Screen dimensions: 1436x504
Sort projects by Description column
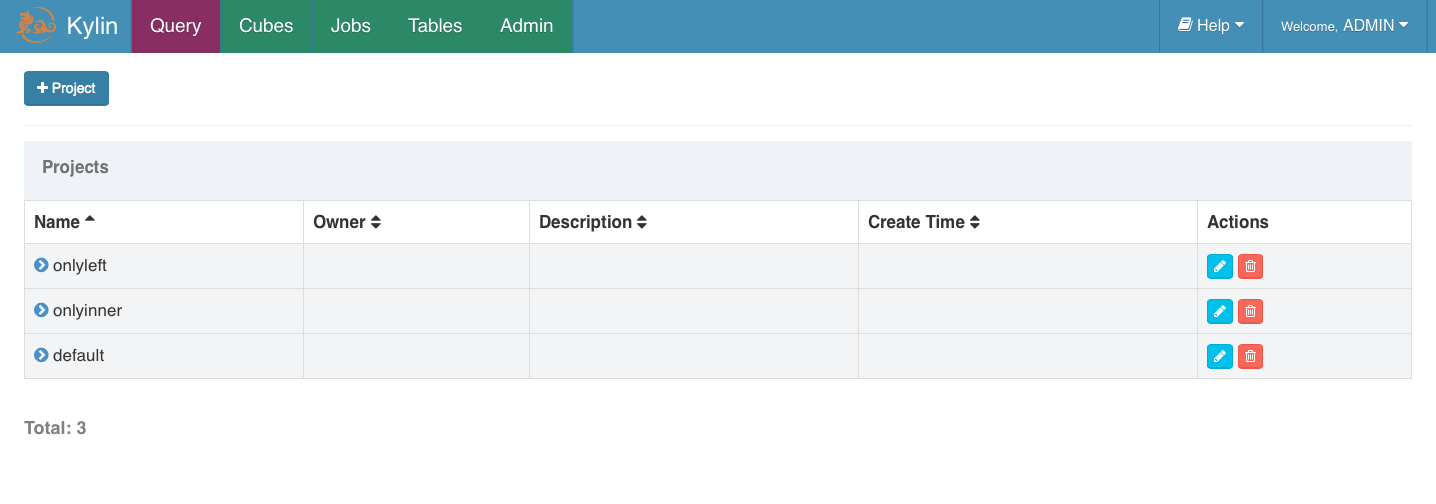[x=593, y=222]
